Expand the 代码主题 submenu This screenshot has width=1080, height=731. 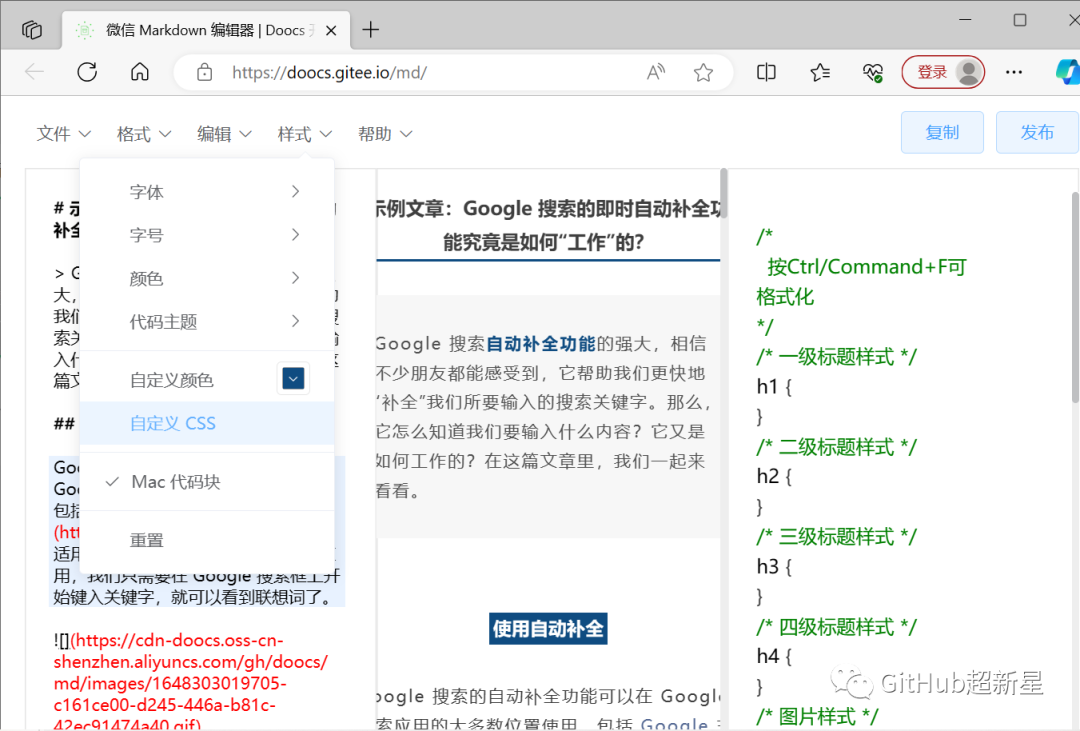207,321
